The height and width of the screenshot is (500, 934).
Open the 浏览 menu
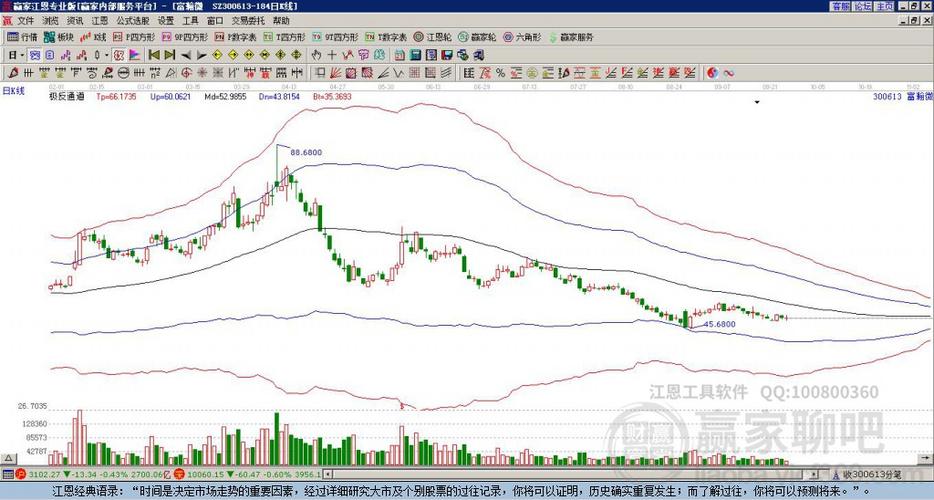pos(50,21)
